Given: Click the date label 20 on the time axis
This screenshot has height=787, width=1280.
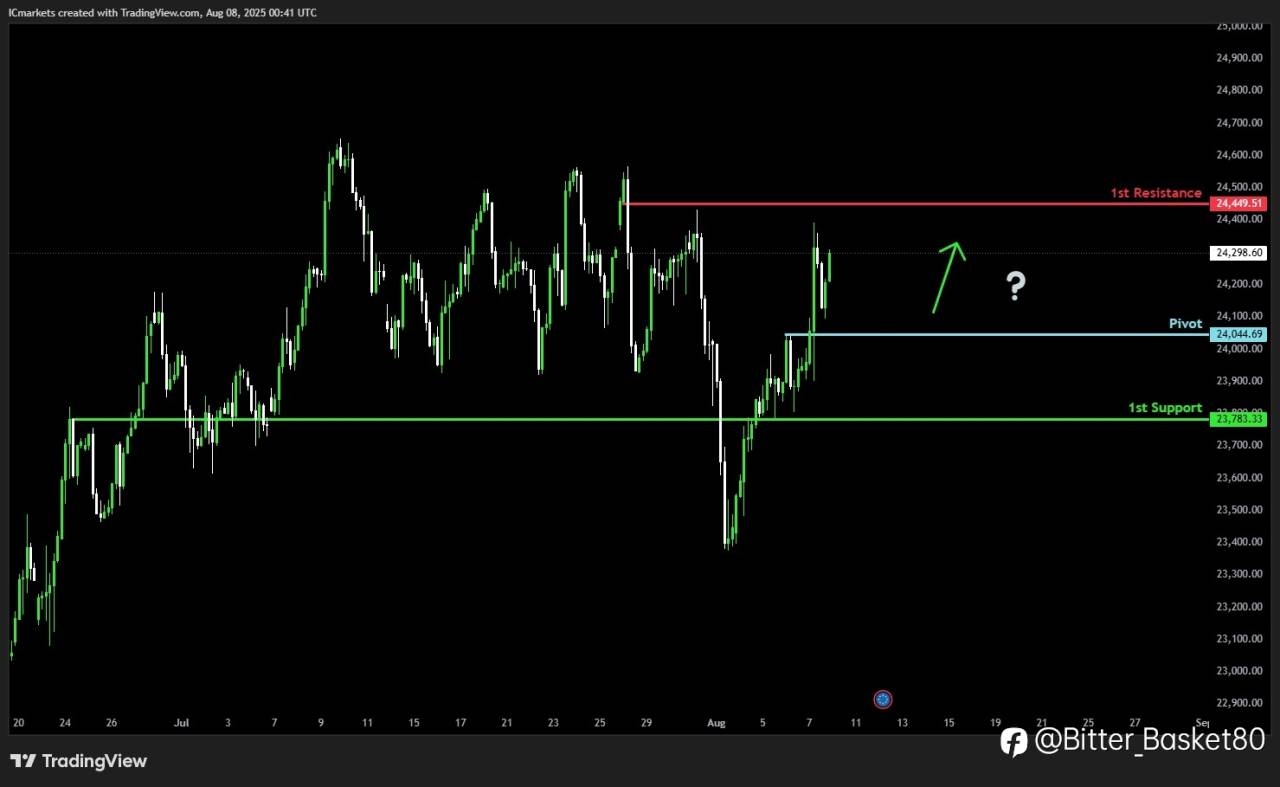Looking at the screenshot, I should 19,722.
